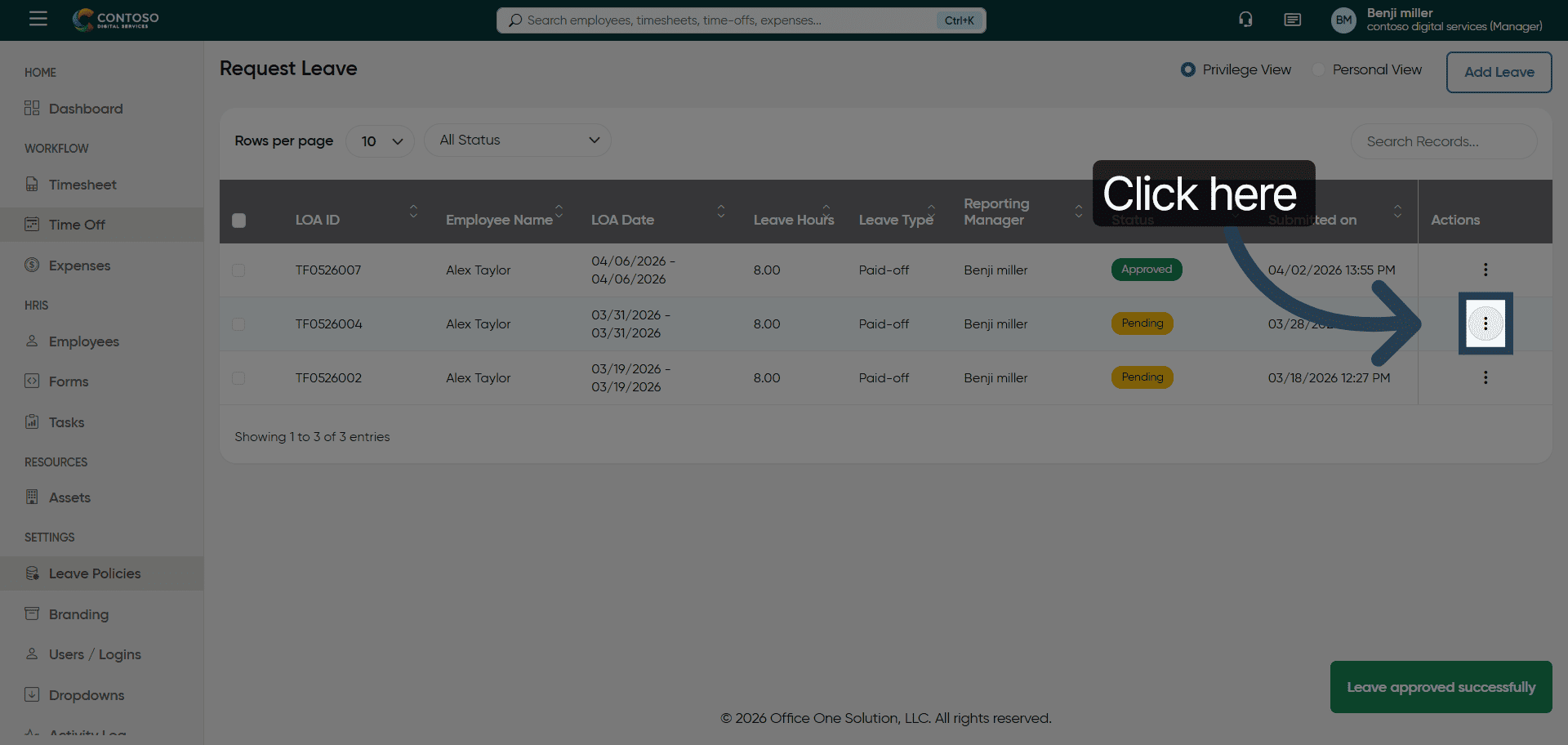
Task: Open Employees from the sidebar
Action: pos(83,341)
